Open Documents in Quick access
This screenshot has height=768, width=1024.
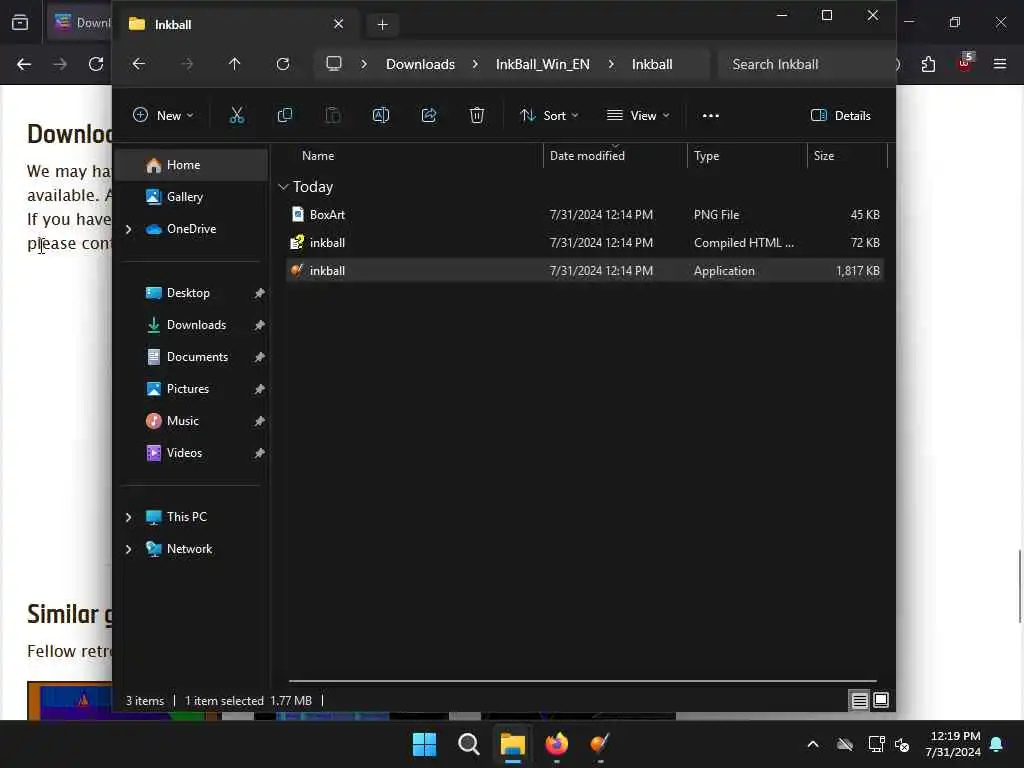(x=193, y=357)
